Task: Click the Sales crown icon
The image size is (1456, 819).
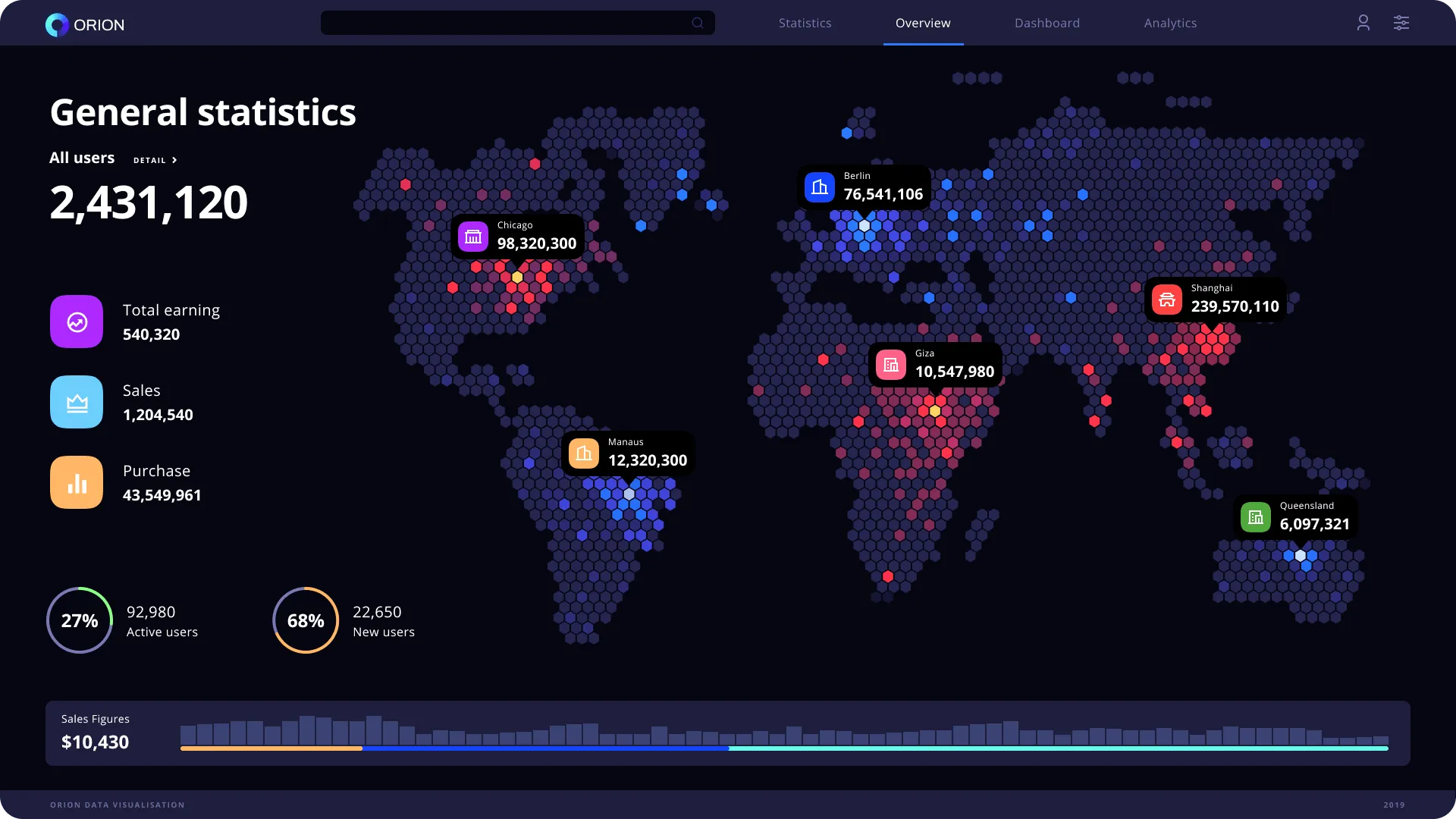Action: (x=76, y=402)
